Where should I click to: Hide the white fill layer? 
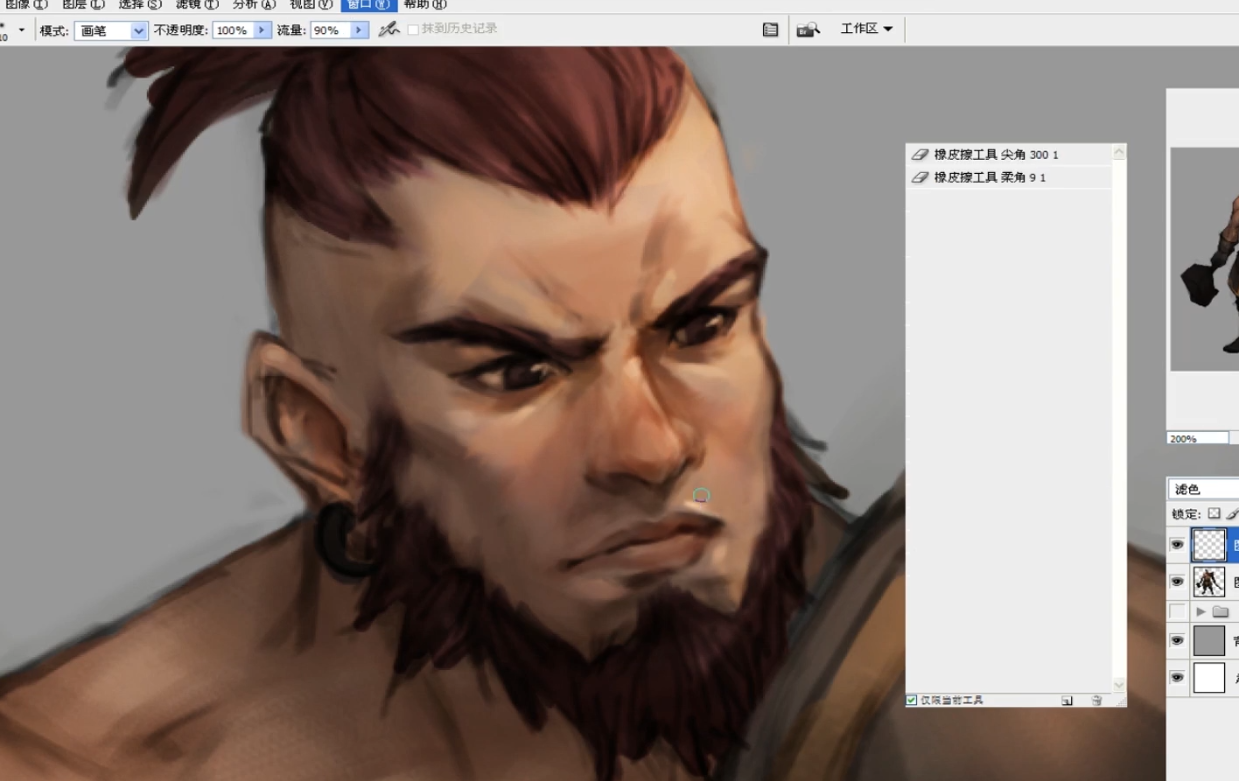(x=1177, y=678)
